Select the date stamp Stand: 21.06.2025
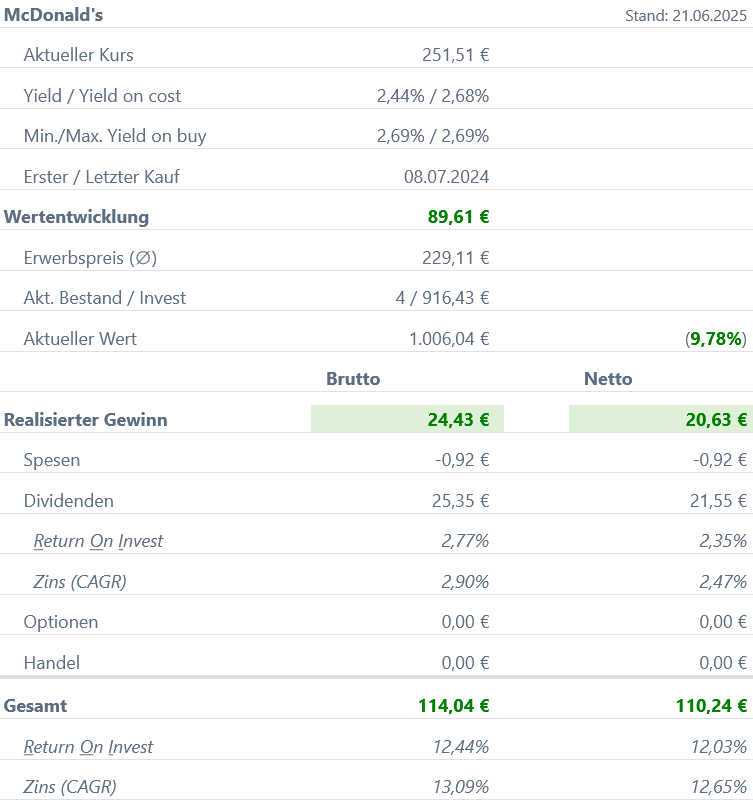Image resolution: width=753 pixels, height=805 pixels. 685,16
